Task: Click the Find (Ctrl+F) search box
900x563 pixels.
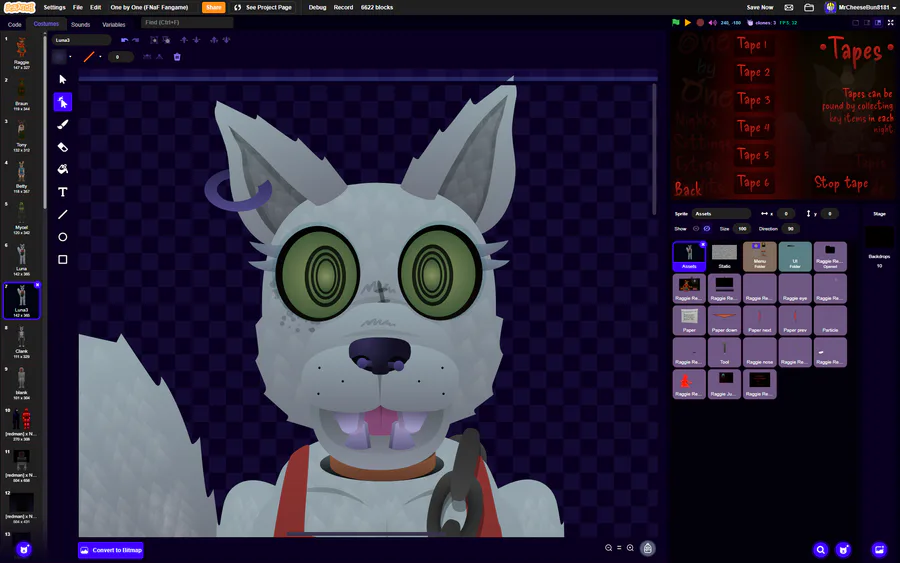Action: (x=187, y=22)
